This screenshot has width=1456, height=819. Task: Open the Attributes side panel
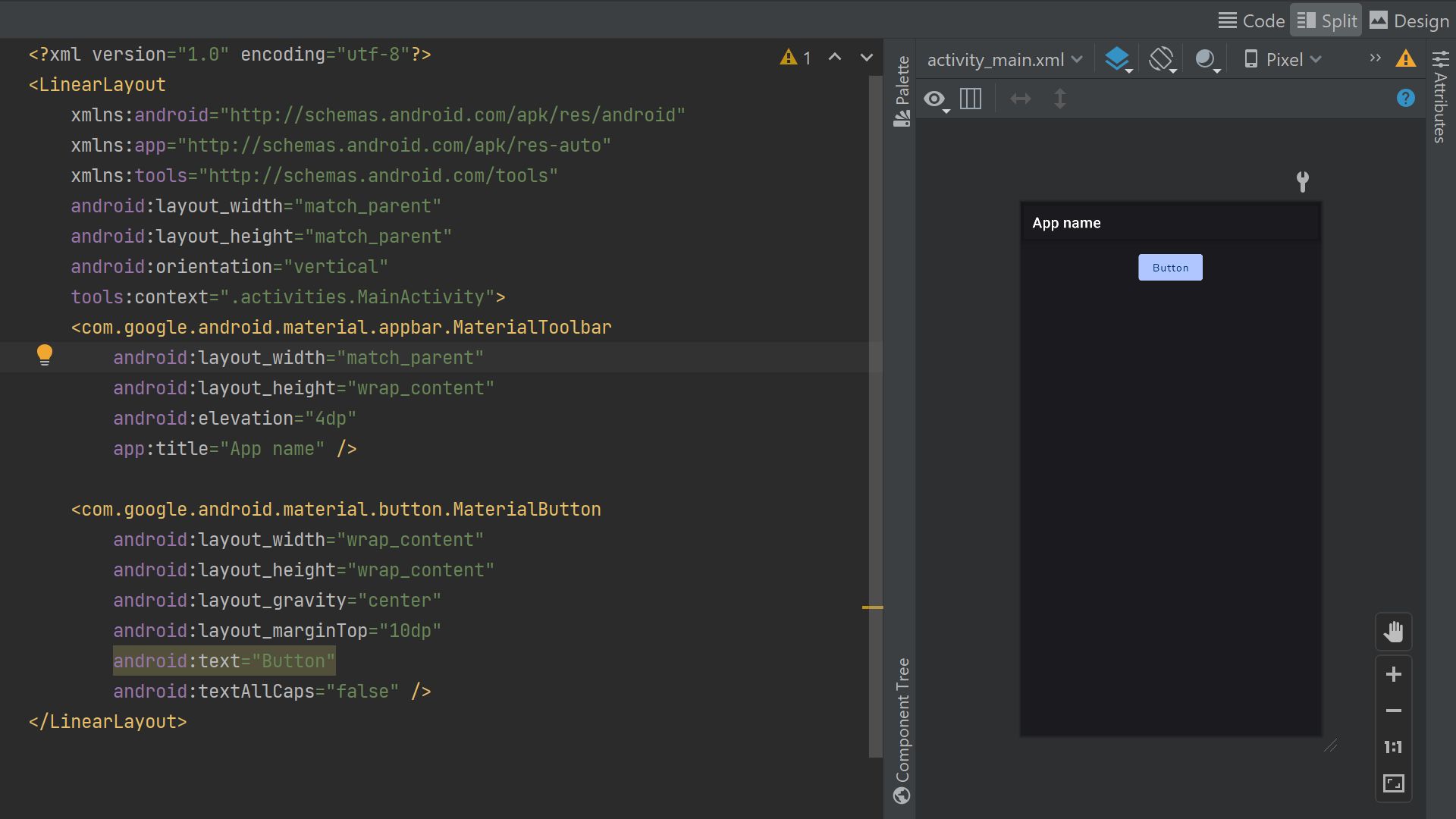1440,96
